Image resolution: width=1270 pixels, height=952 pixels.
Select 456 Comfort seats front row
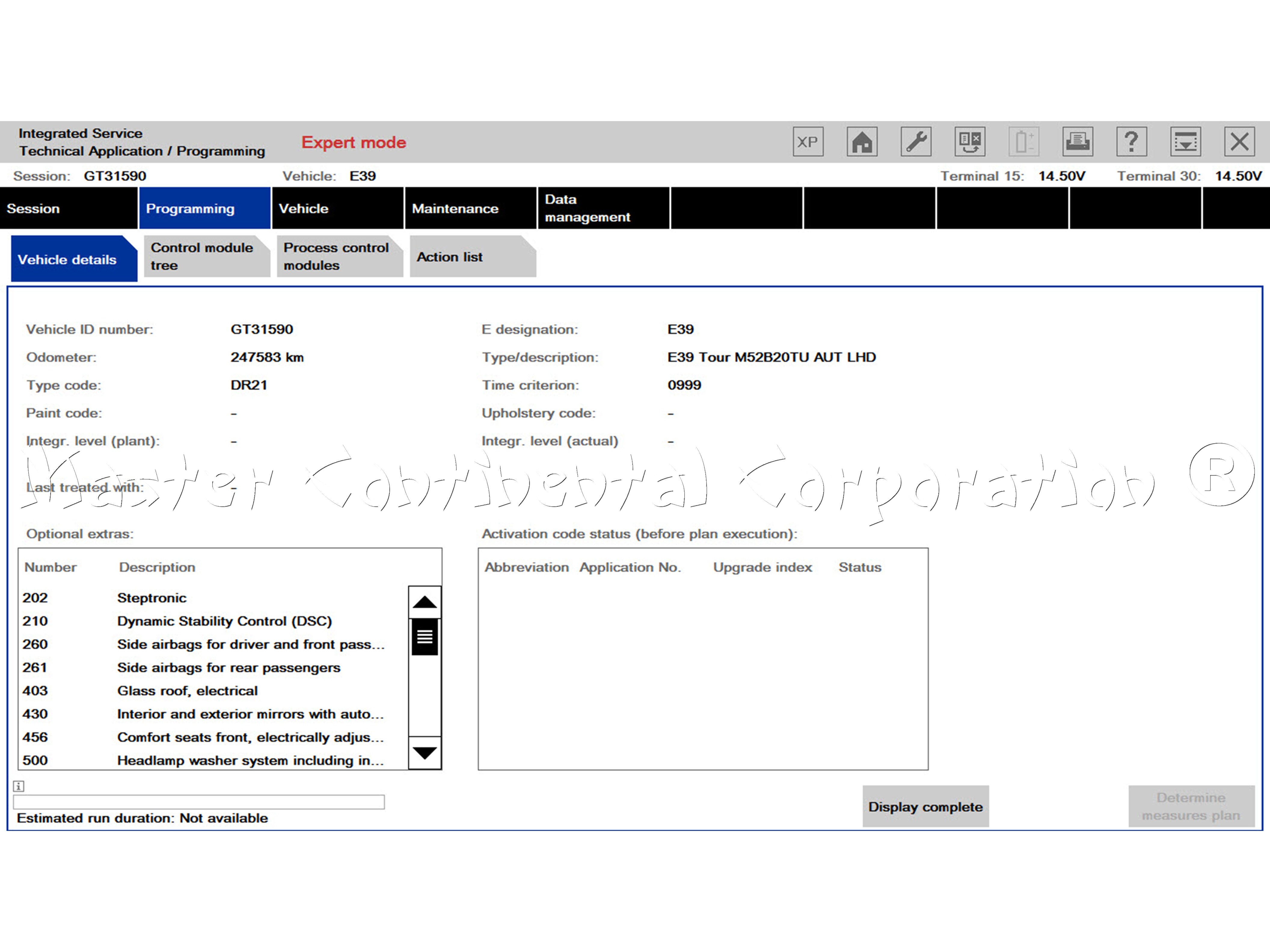click(x=213, y=737)
